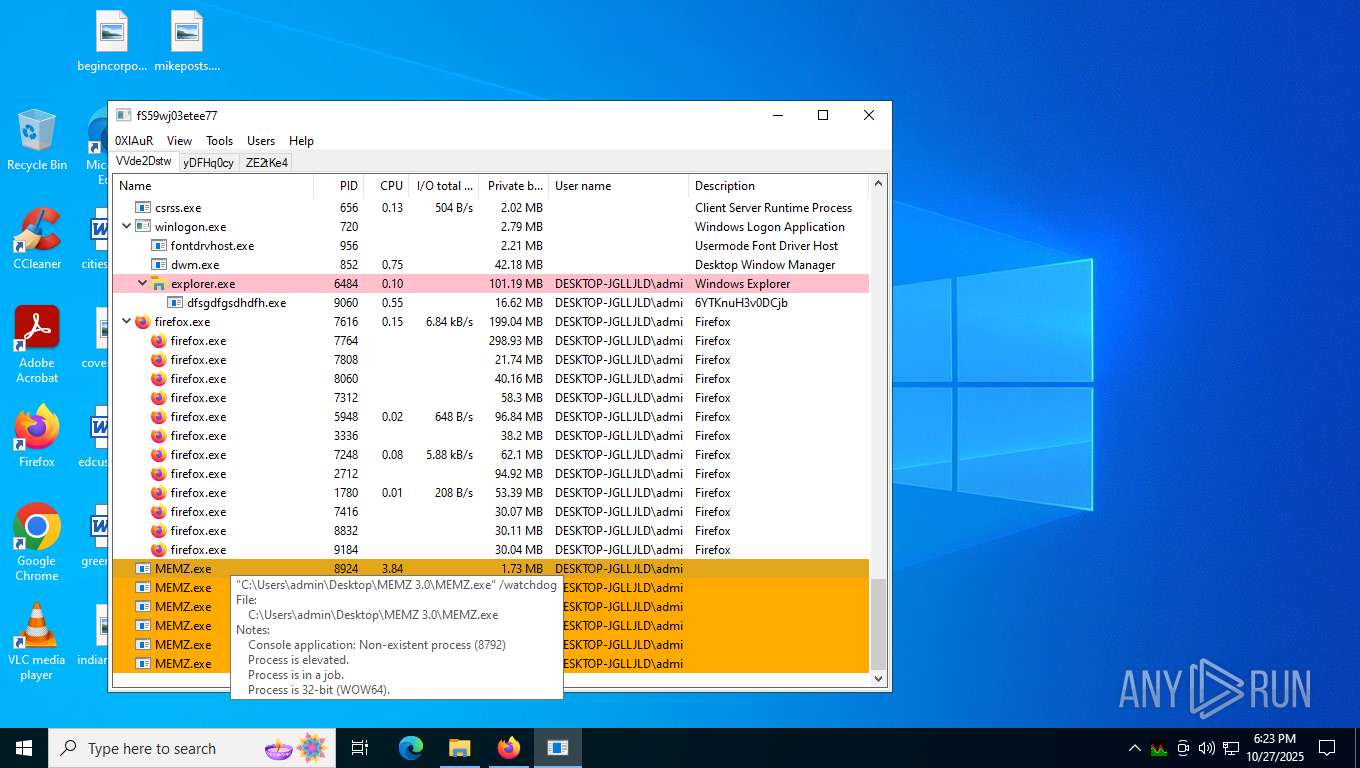
Task: Click the '298.93 MB' private bytes cell
Action: point(516,341)
